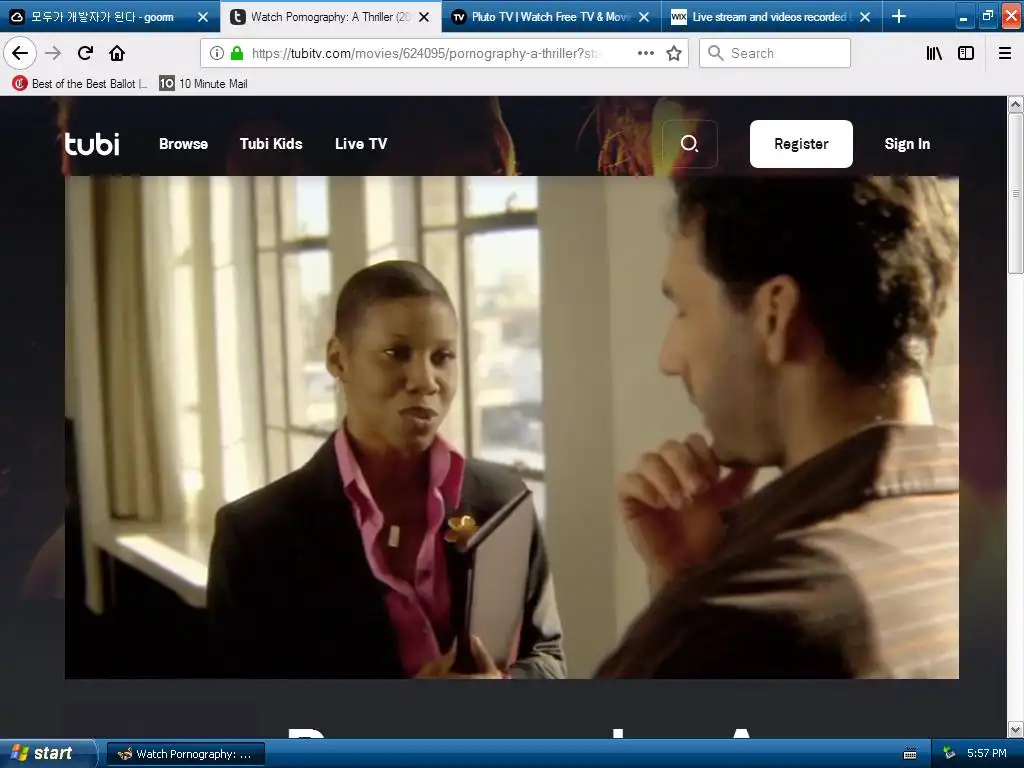Open the Windows Start menu

(48, 754)
